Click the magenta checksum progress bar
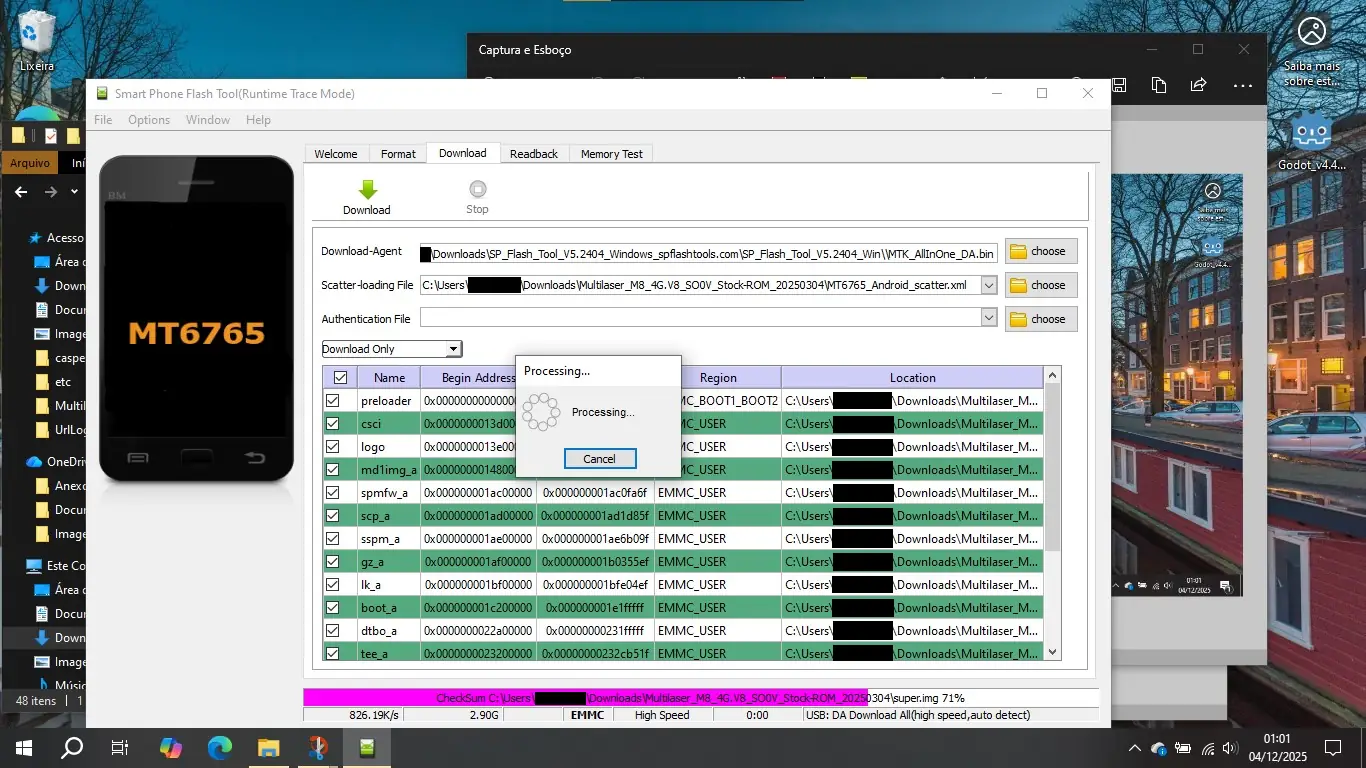This screenshot has height=768, width=1366. [600, 698]
